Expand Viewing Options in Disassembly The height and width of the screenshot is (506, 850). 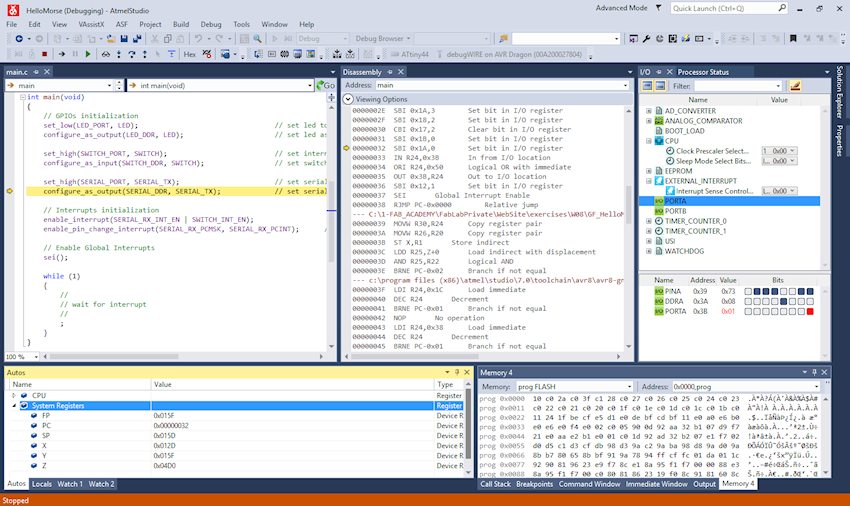tap(348, 100)
